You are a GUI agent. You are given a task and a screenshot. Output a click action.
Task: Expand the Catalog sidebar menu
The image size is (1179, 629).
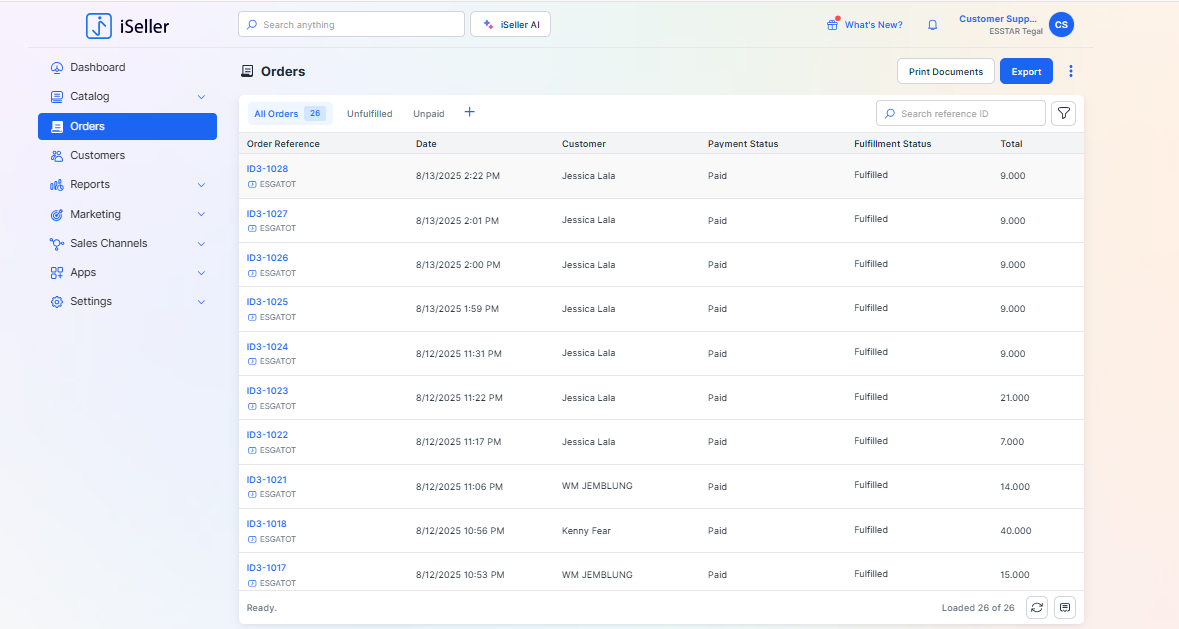201,97
